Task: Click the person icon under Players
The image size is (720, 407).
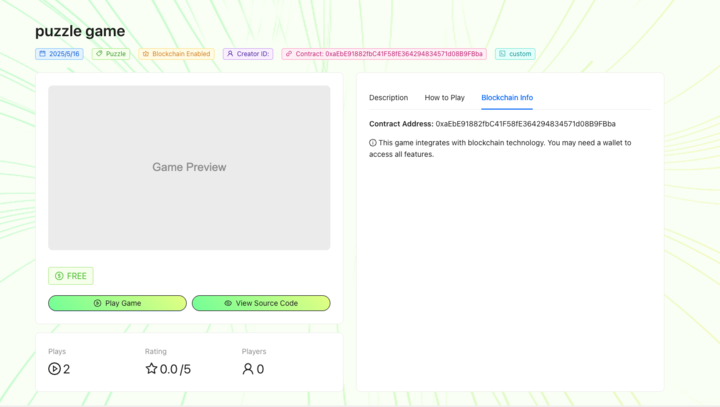Action: point(248,369)
